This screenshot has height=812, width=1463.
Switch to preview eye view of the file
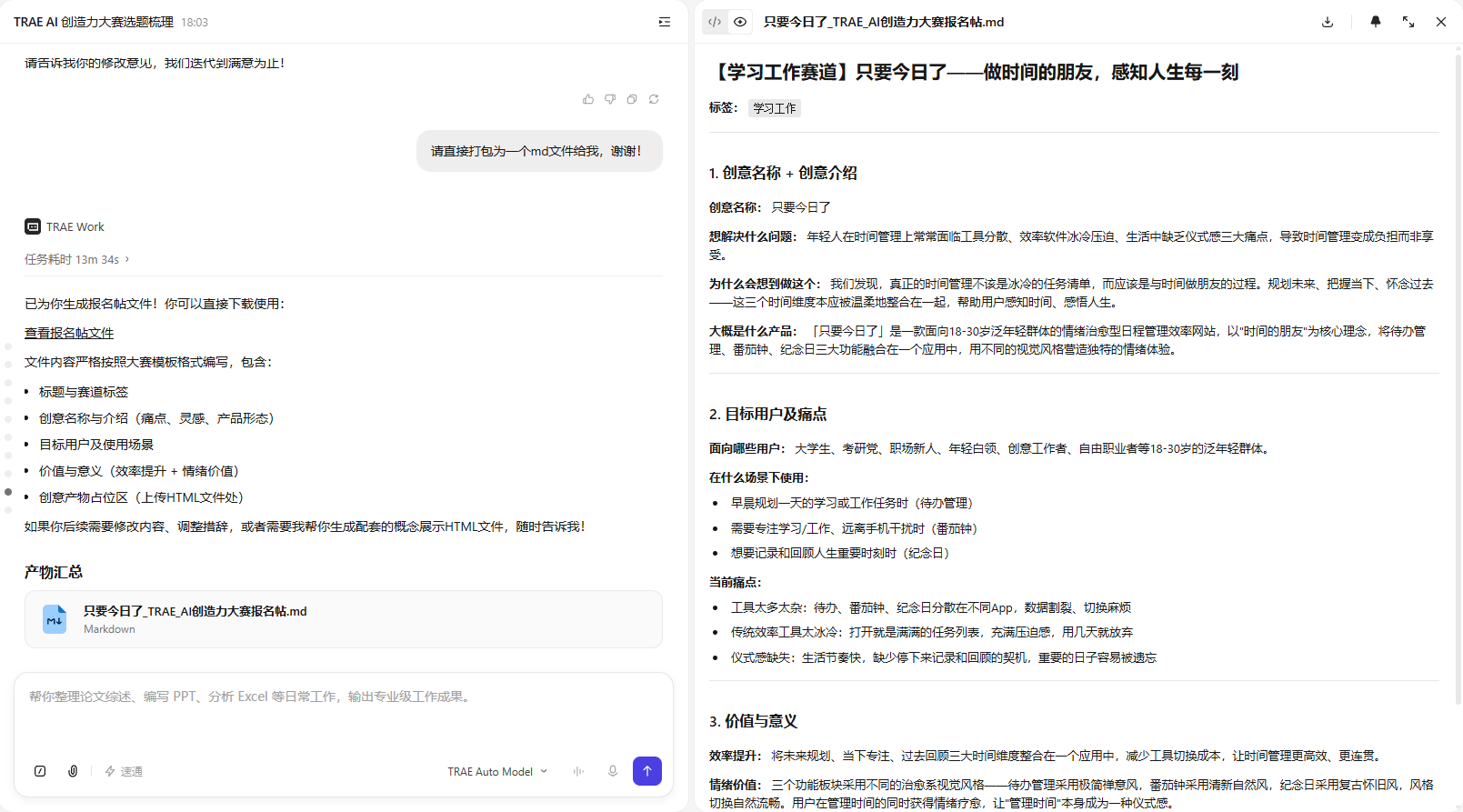740,22
